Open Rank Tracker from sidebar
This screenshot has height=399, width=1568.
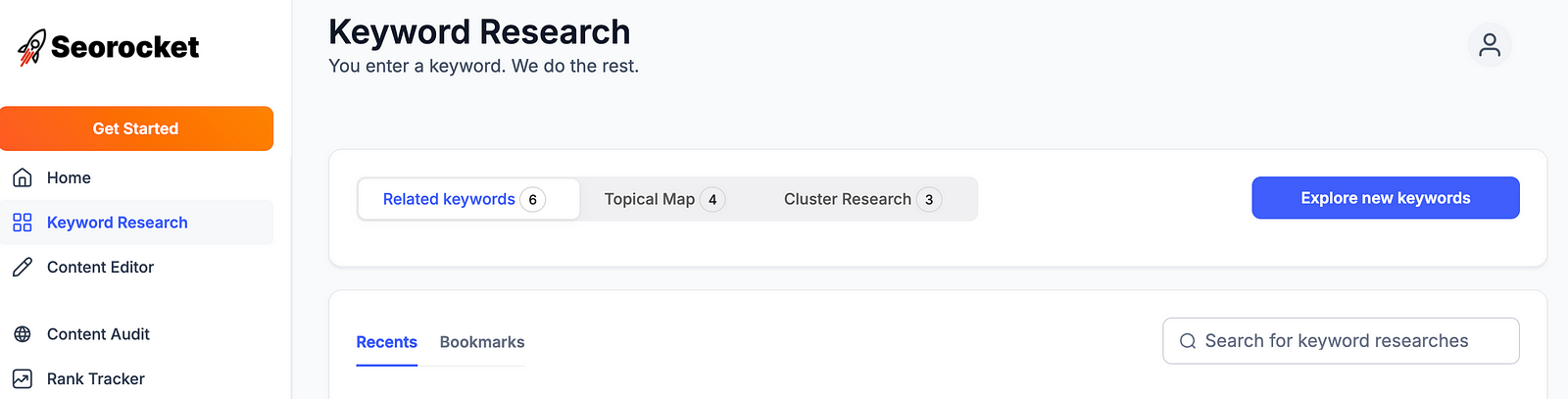(x=95, y=378)
